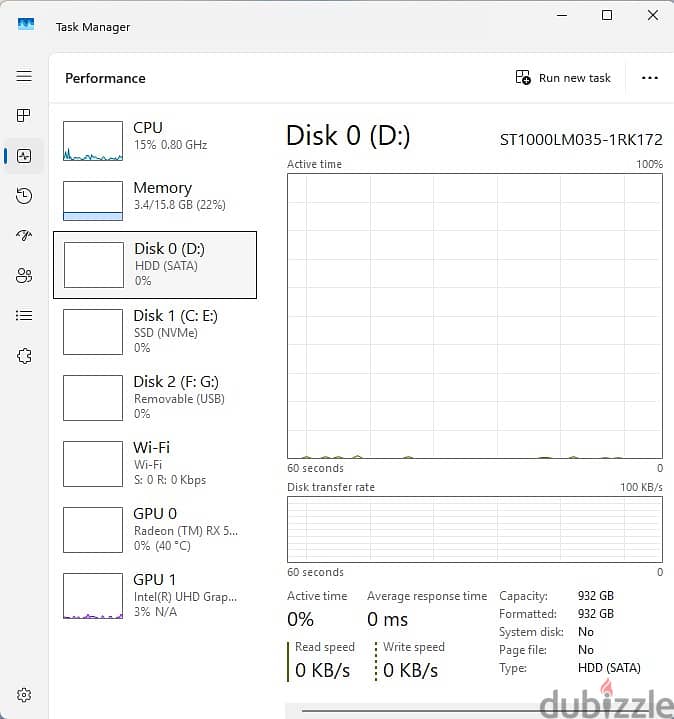
Task: Open App history page icon
Action: [x=24, y=196]
